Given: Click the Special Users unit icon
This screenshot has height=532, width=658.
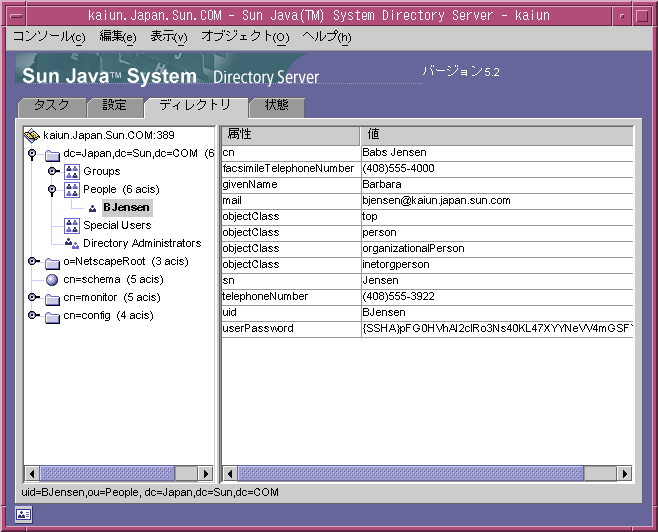Looking at the screenshot, I should (72, 226).
